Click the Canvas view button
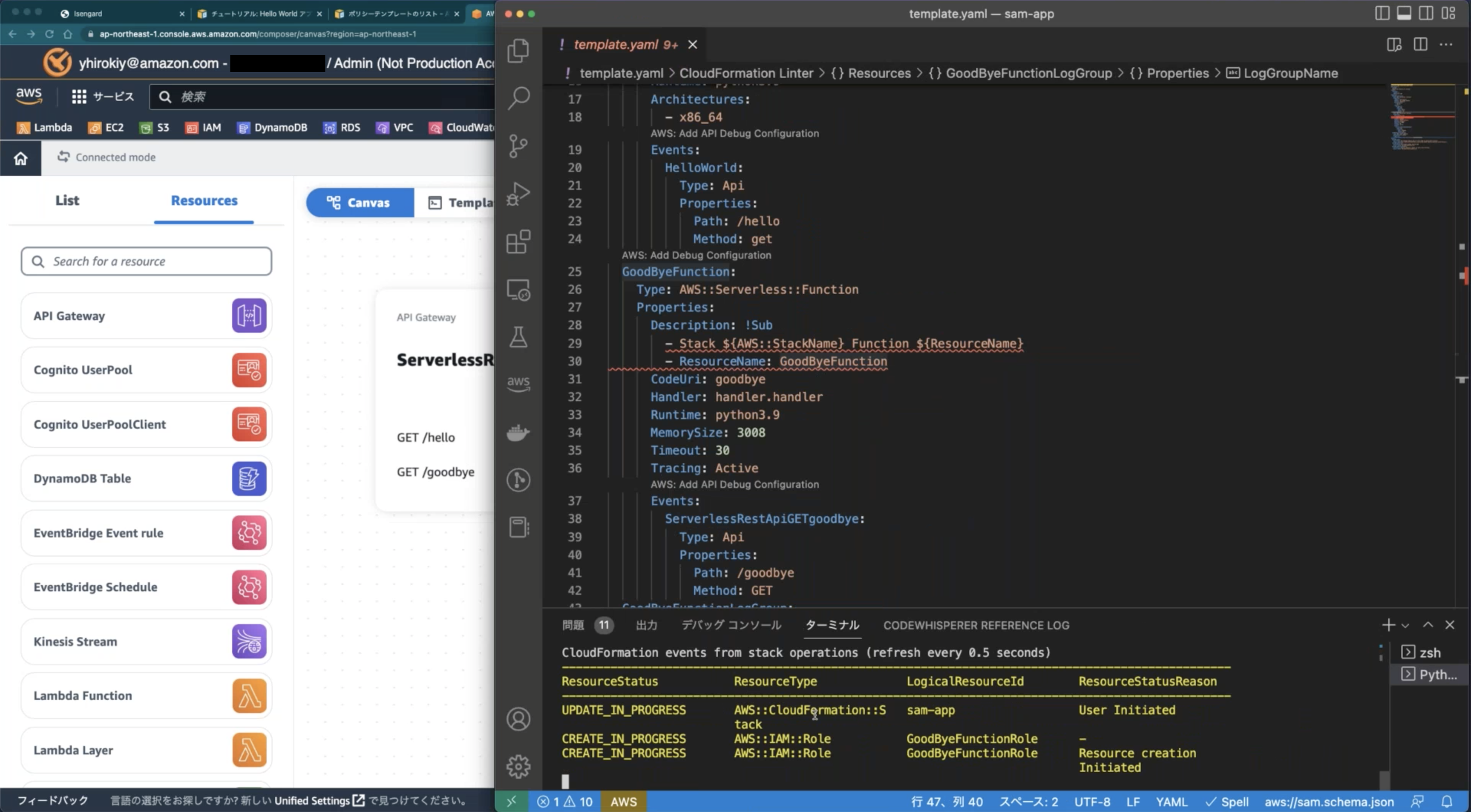The width and height of the screenshot is (1471, 812). pyautogui.click(x=359, y=203)
